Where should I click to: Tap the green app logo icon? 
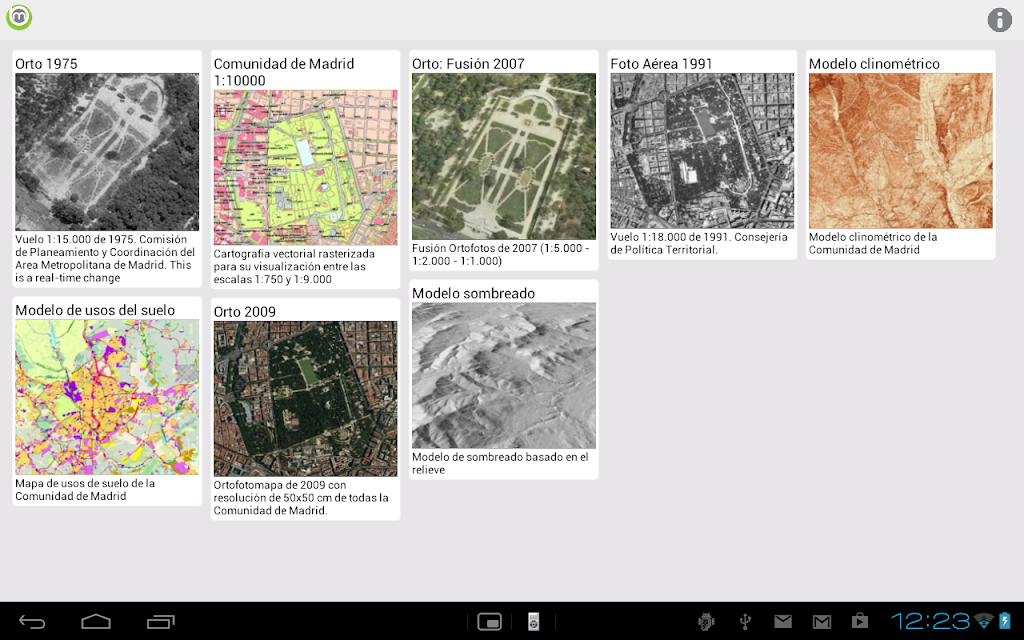point(19,18)
